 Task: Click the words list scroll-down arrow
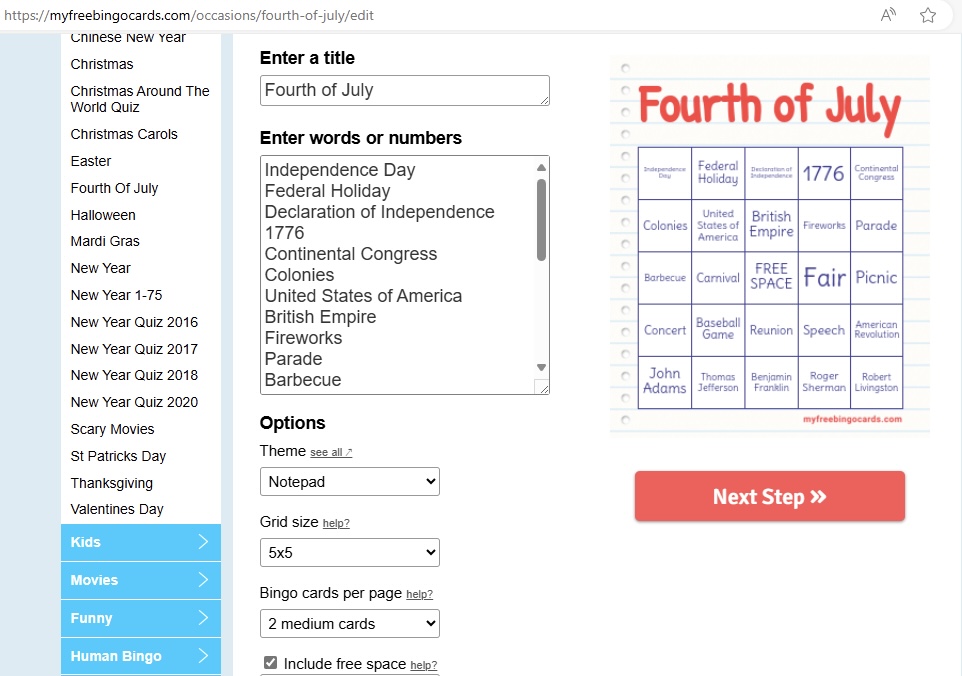coord(541,367)
